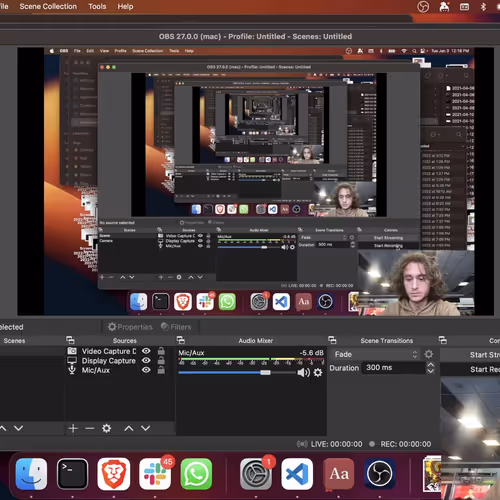Open Terminal from the Dock
Viewport: 500px width, 500px height.
click(72, 474)
